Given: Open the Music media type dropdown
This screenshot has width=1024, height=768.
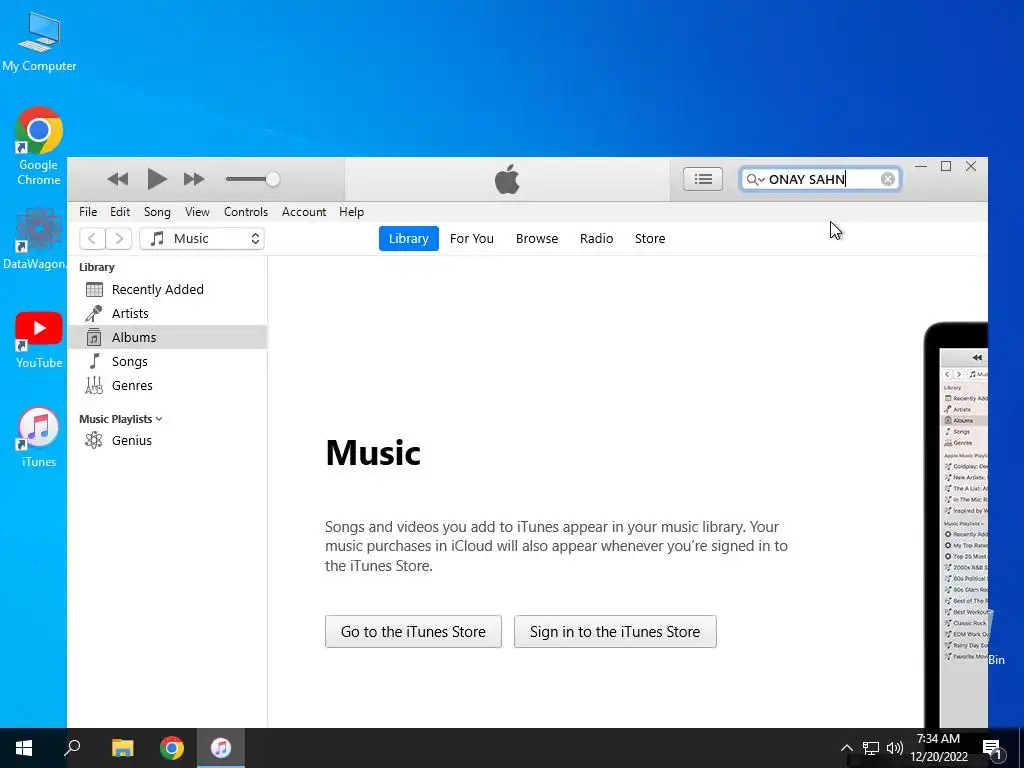Looking at the screenshot, I should click(202, 238).
